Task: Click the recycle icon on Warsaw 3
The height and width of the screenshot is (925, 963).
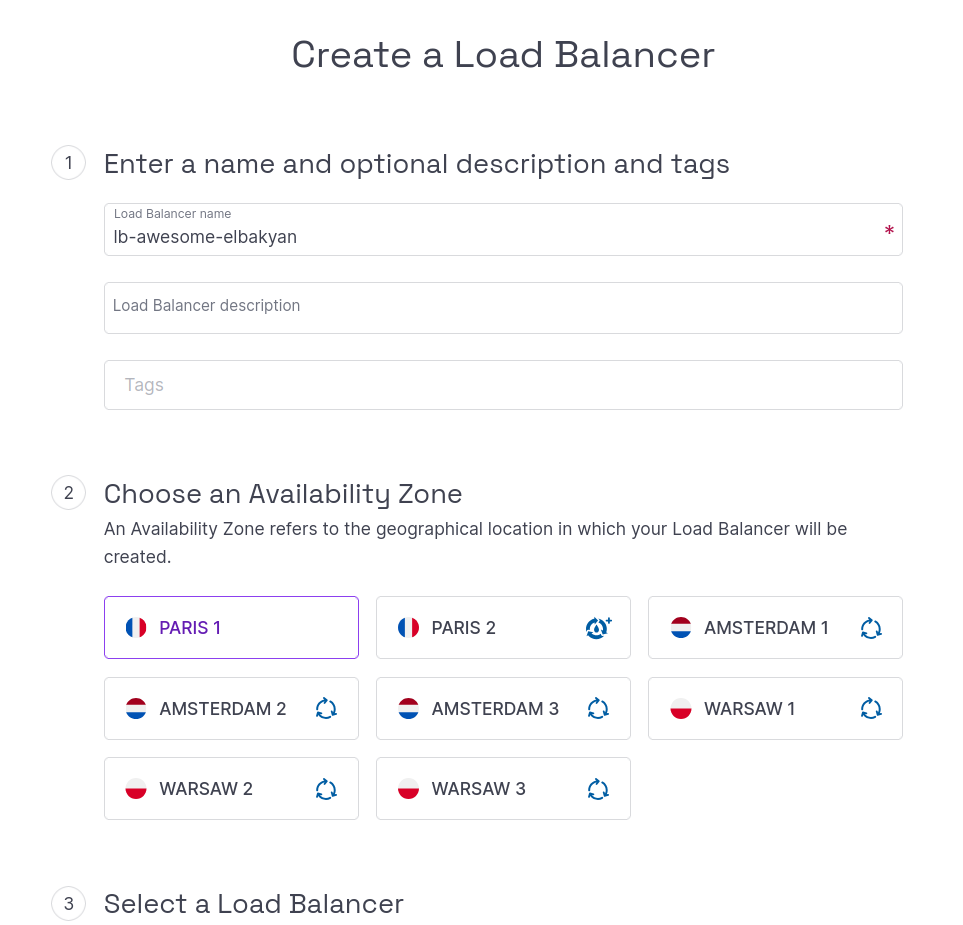Action: point(598,789)
